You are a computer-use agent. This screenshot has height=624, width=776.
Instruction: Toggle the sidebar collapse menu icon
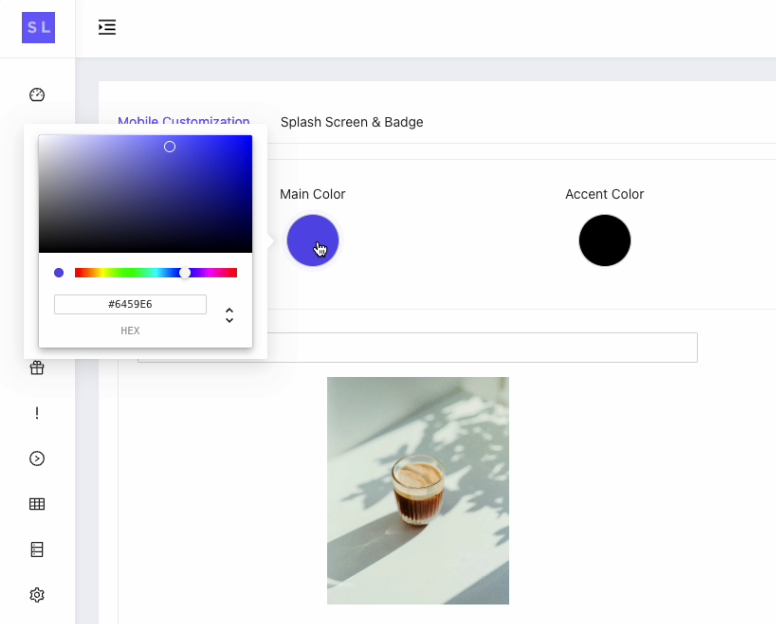(x=107, y=27)
